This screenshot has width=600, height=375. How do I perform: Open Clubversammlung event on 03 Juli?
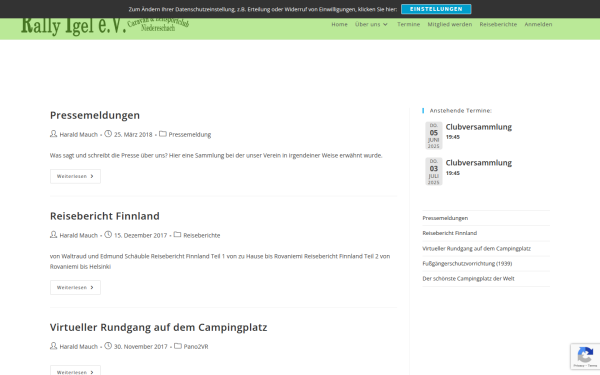(479, 163)
